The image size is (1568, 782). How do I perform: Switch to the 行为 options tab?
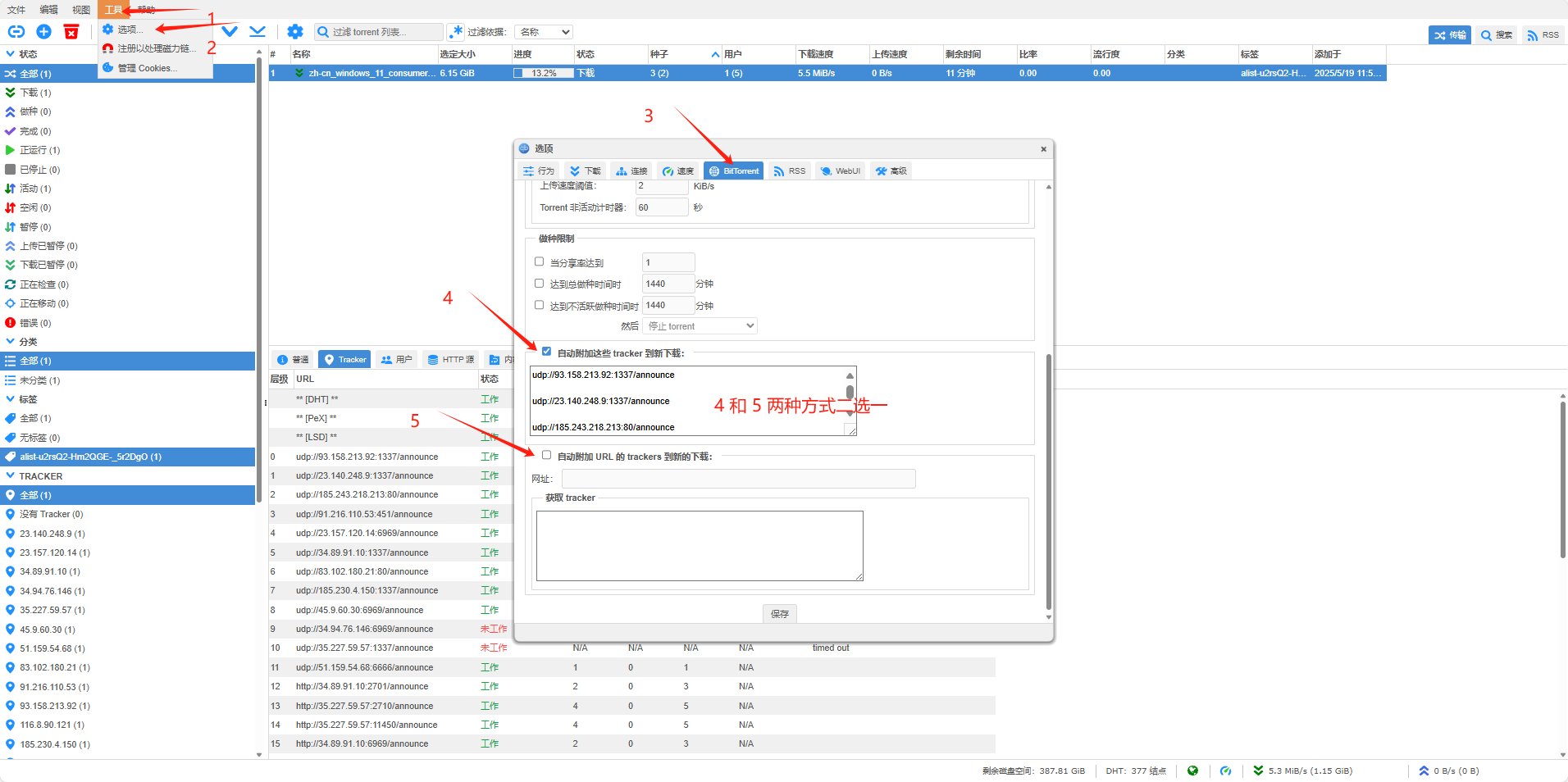(x=539, y=171)
